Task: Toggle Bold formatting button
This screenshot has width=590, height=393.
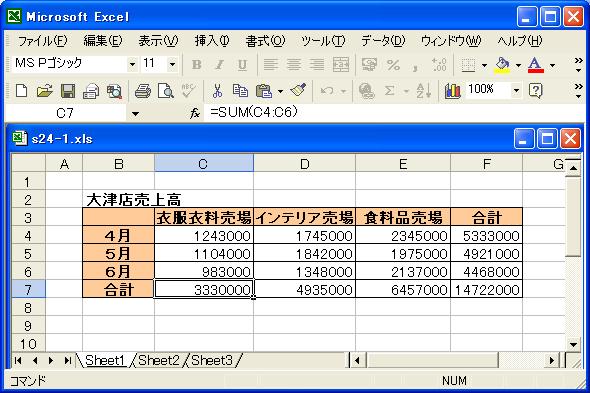Action: click(x=196, y=65)
